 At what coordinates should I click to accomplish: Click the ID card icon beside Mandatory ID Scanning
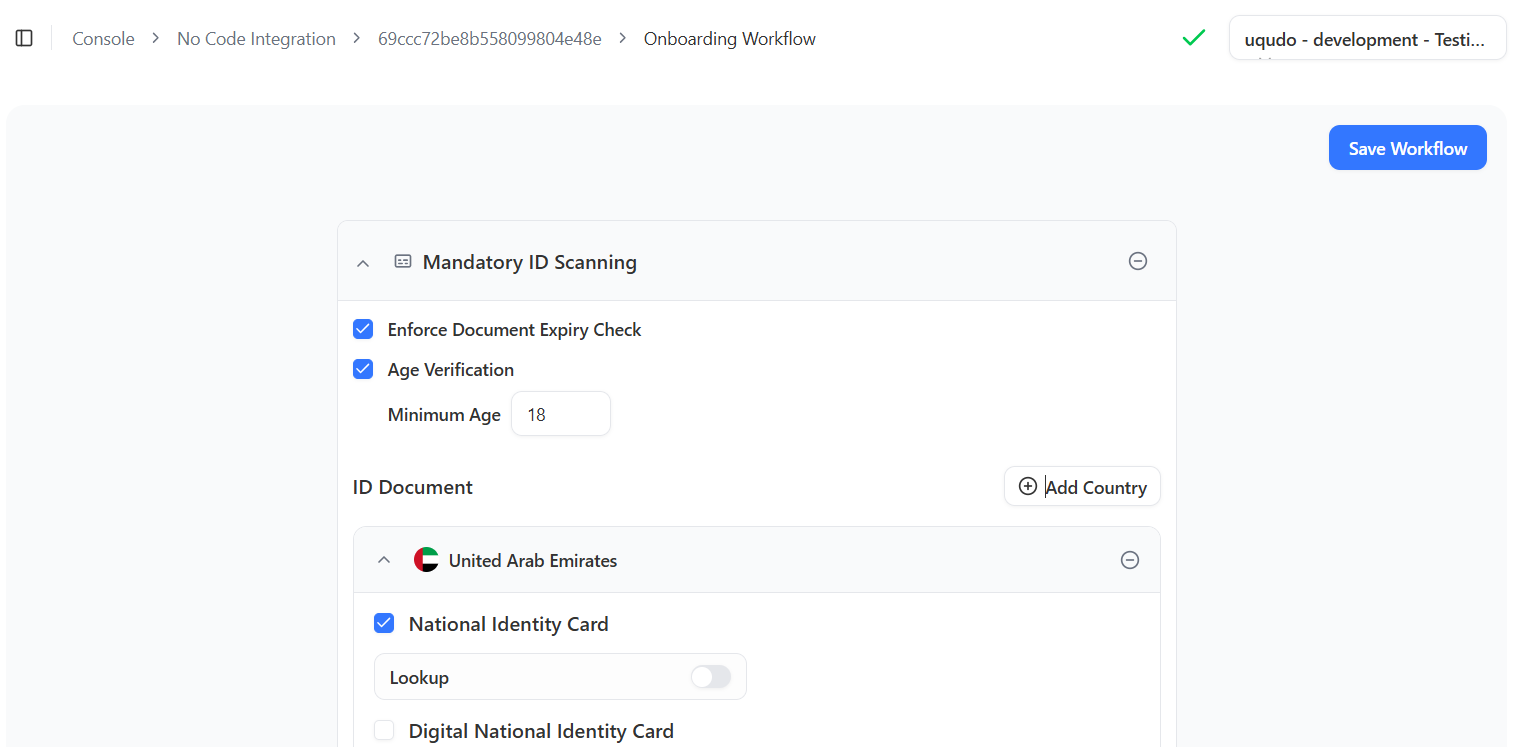pos(403,262)
